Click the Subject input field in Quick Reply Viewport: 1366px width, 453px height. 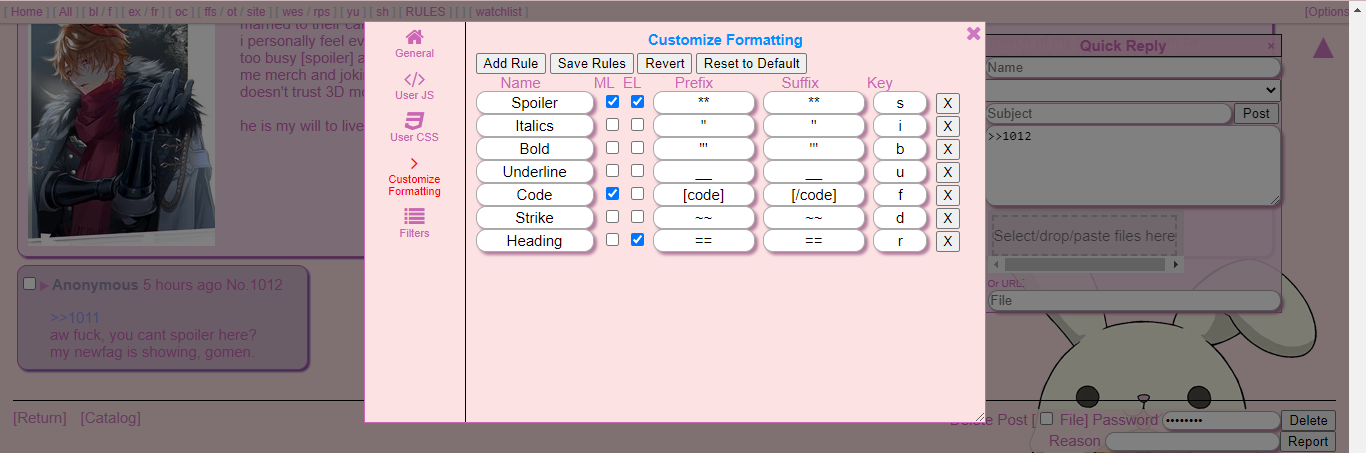1108,114
